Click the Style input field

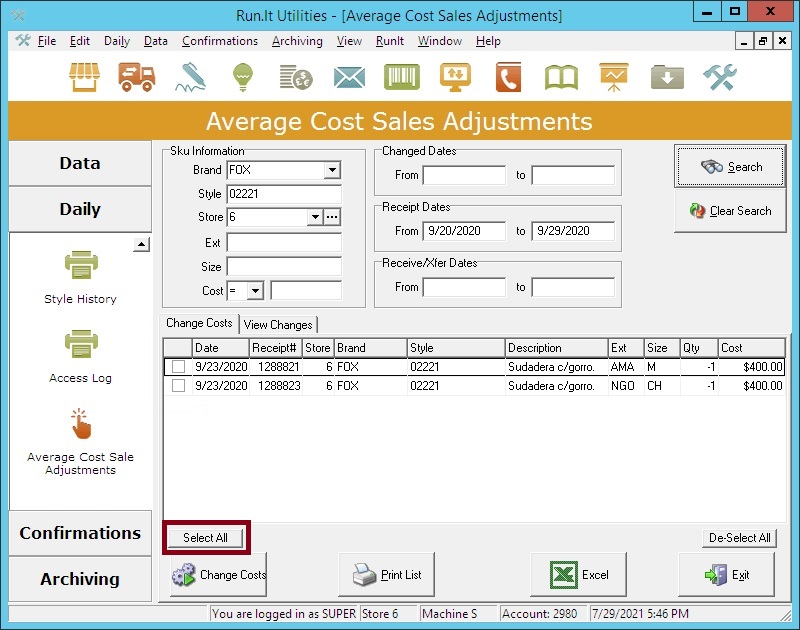(x=284, y=194)
